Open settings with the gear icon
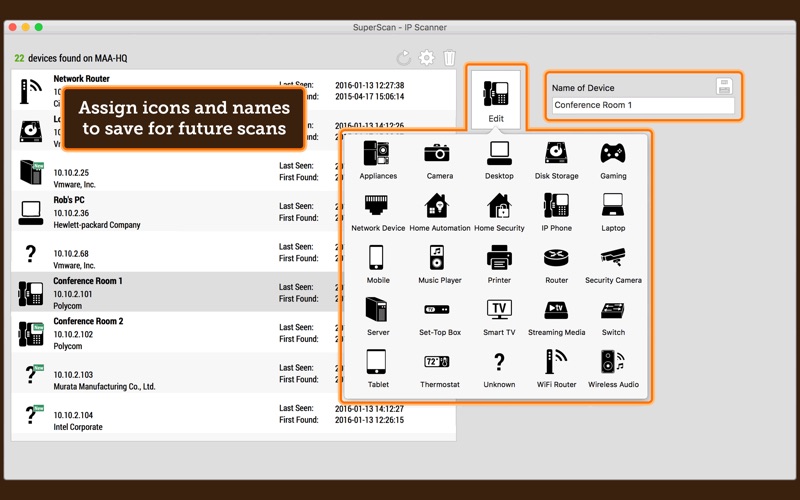Screen dimensions: 800x500 click(x=427, y=58)
